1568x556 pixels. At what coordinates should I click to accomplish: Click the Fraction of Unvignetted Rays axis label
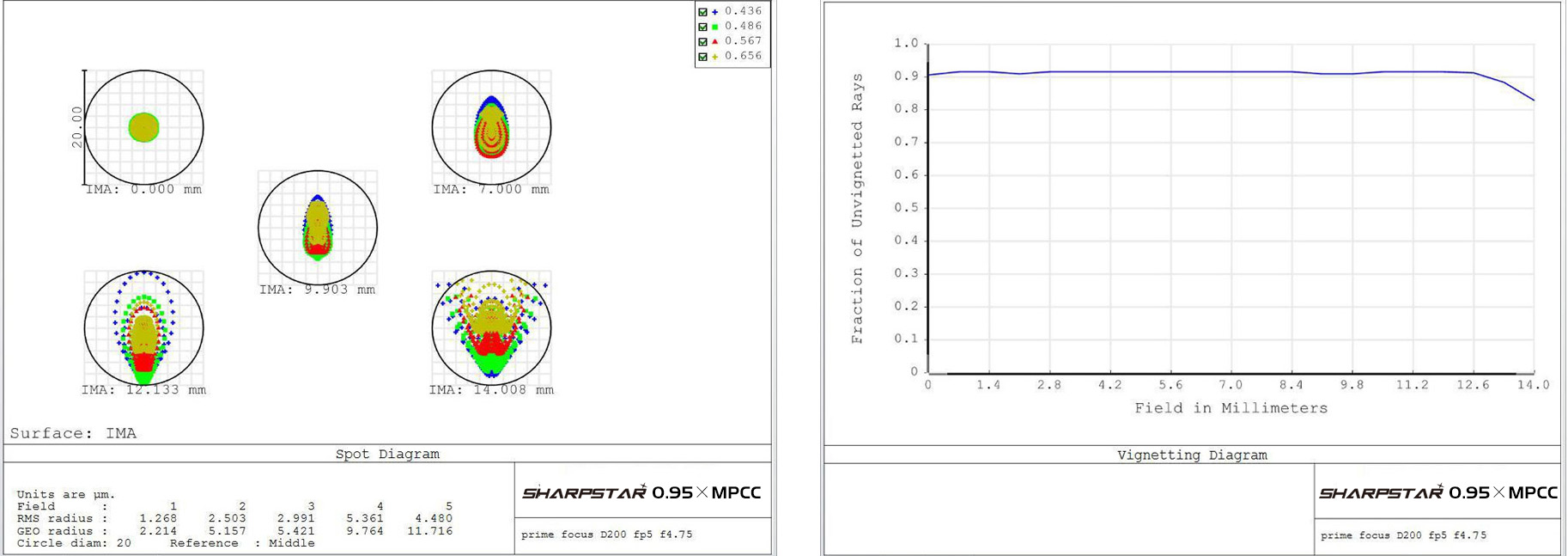857,209
